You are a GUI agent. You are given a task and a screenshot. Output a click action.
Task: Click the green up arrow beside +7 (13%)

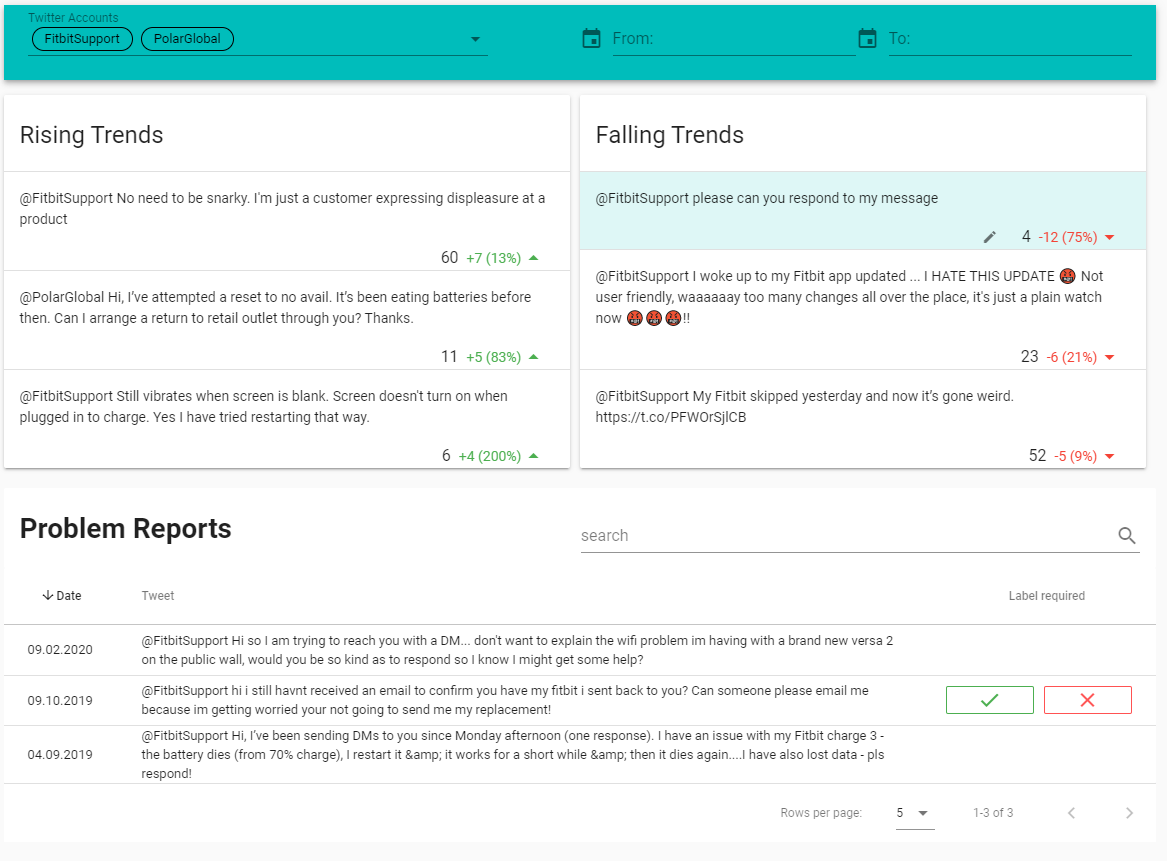(534, 258)
